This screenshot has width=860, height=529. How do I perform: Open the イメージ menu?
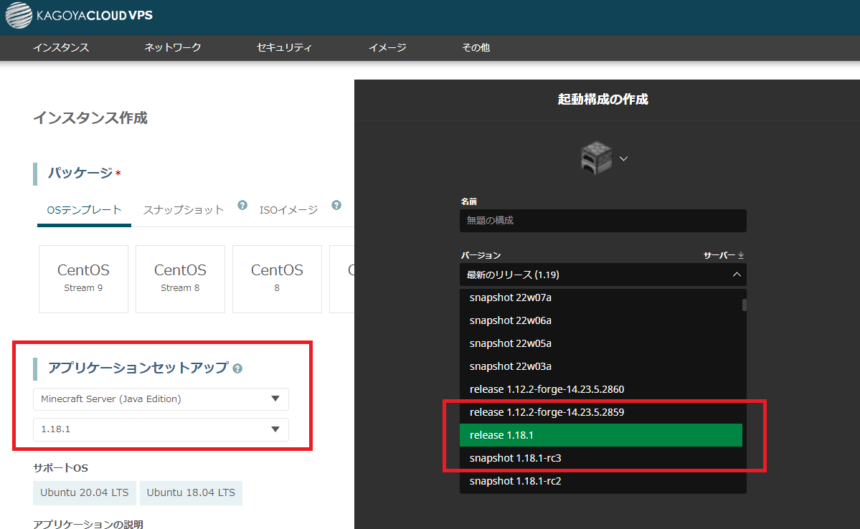coord(387,48)
